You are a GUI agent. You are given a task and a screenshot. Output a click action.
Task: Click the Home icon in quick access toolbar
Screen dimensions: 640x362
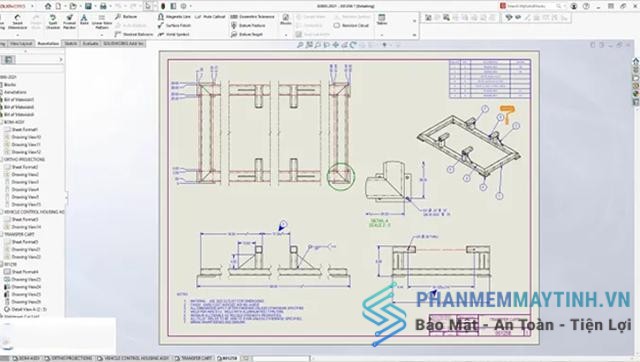coord(48,6)
